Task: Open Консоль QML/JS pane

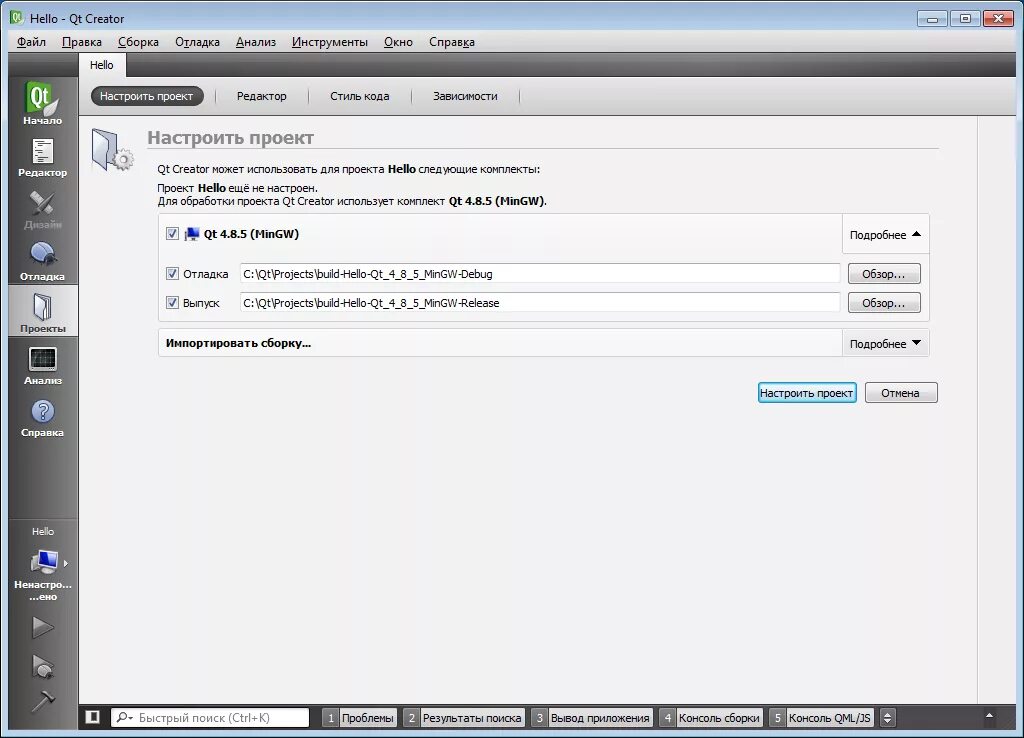Action: click(x=821, y=718)
